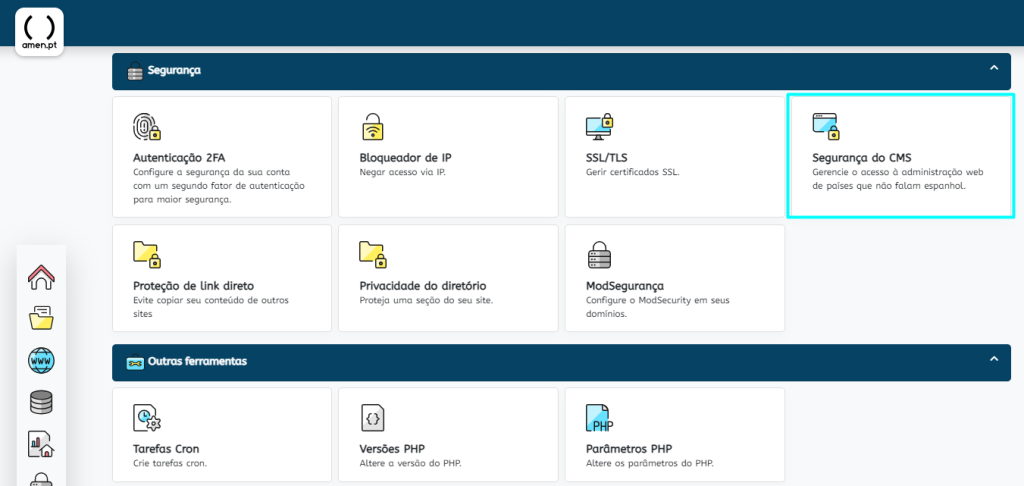Click text 'Gerir certificados SSL.'

click(x=633, y=172)
